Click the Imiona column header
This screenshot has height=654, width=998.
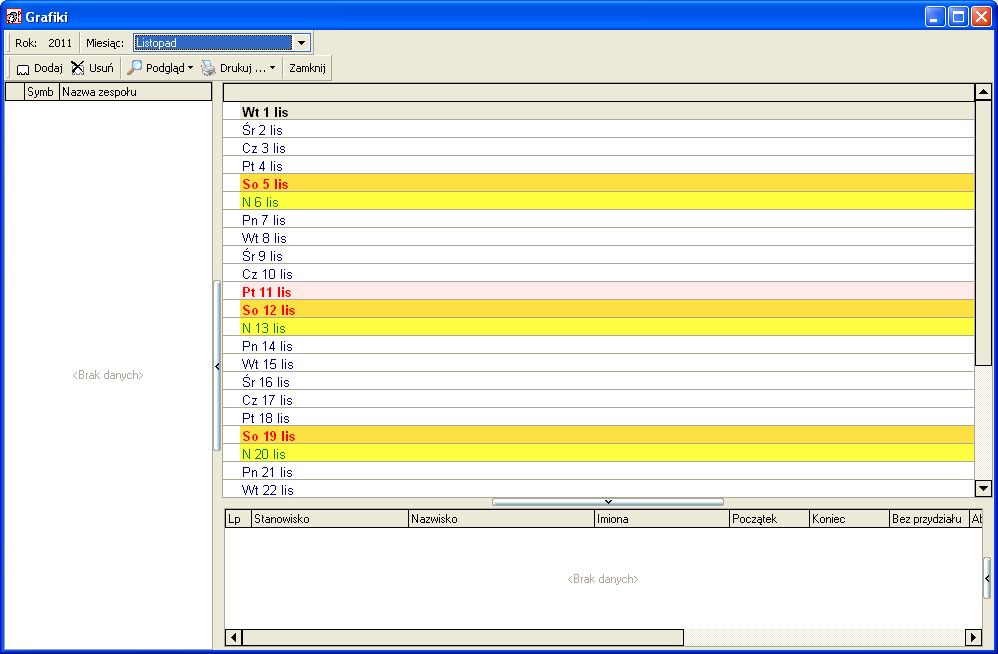tap(662, 518)
